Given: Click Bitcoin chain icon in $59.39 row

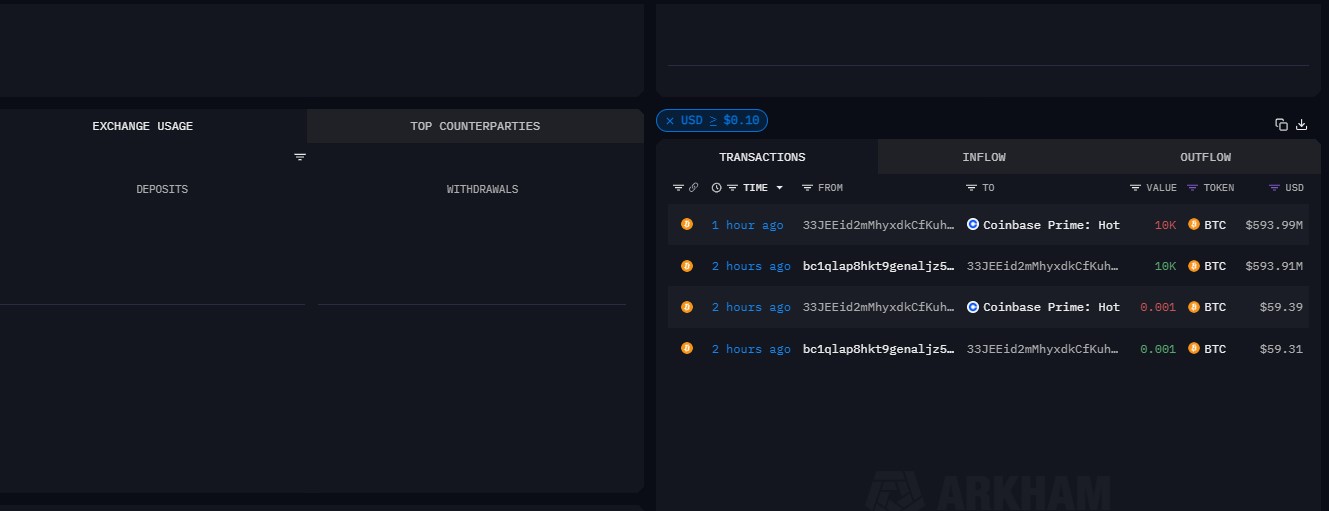Looking at the screenshot, I should (687, 307).
